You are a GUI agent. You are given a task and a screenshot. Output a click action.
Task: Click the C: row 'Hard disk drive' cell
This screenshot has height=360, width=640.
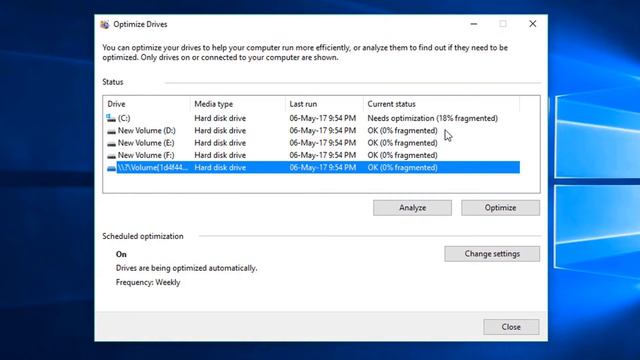point(220,118)
